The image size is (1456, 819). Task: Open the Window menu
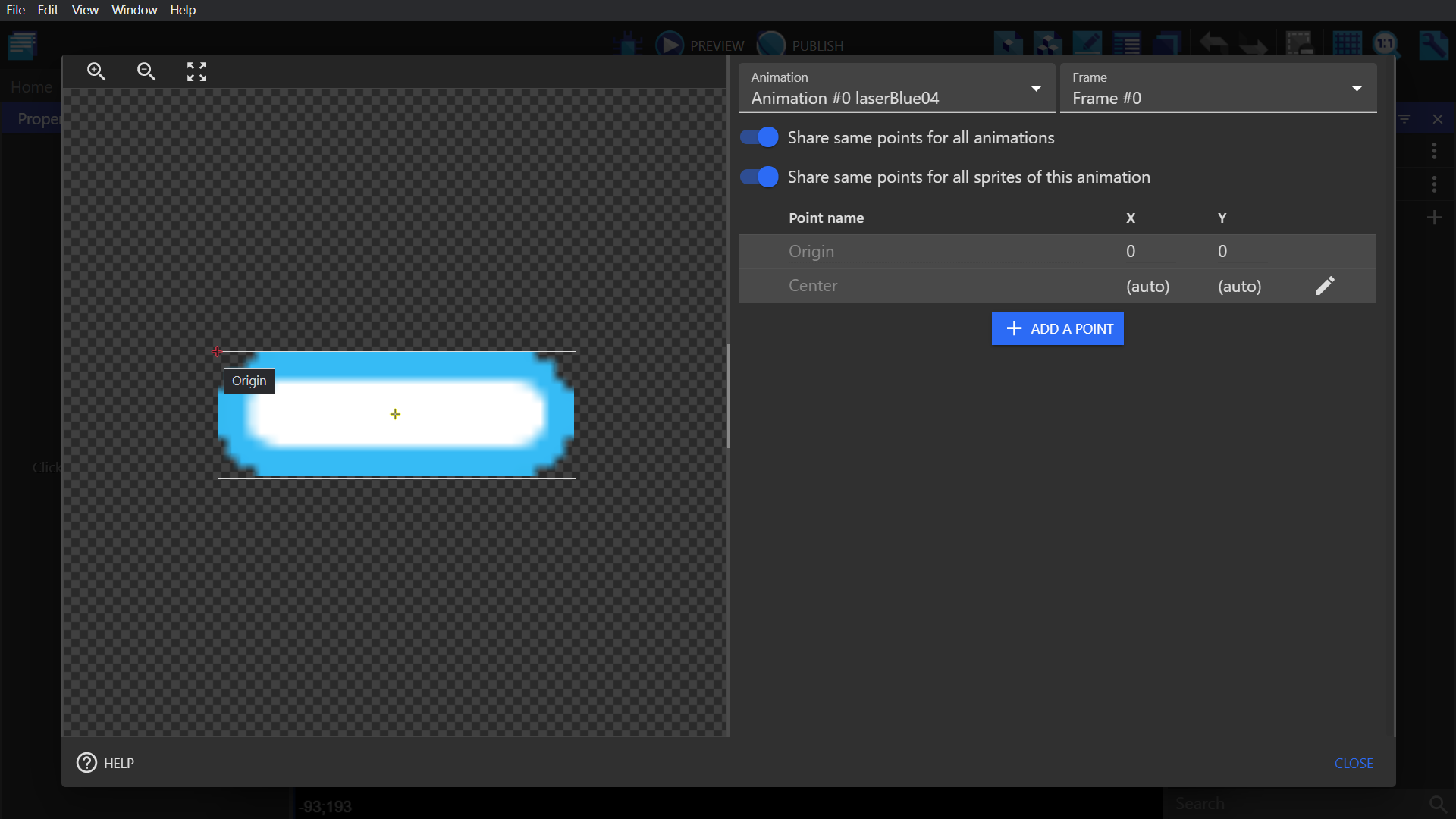134,10
